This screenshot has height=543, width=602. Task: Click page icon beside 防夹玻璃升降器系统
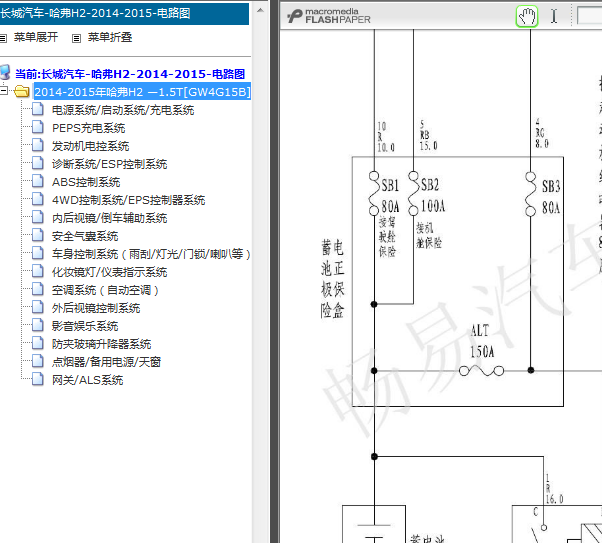pos(38,343)
